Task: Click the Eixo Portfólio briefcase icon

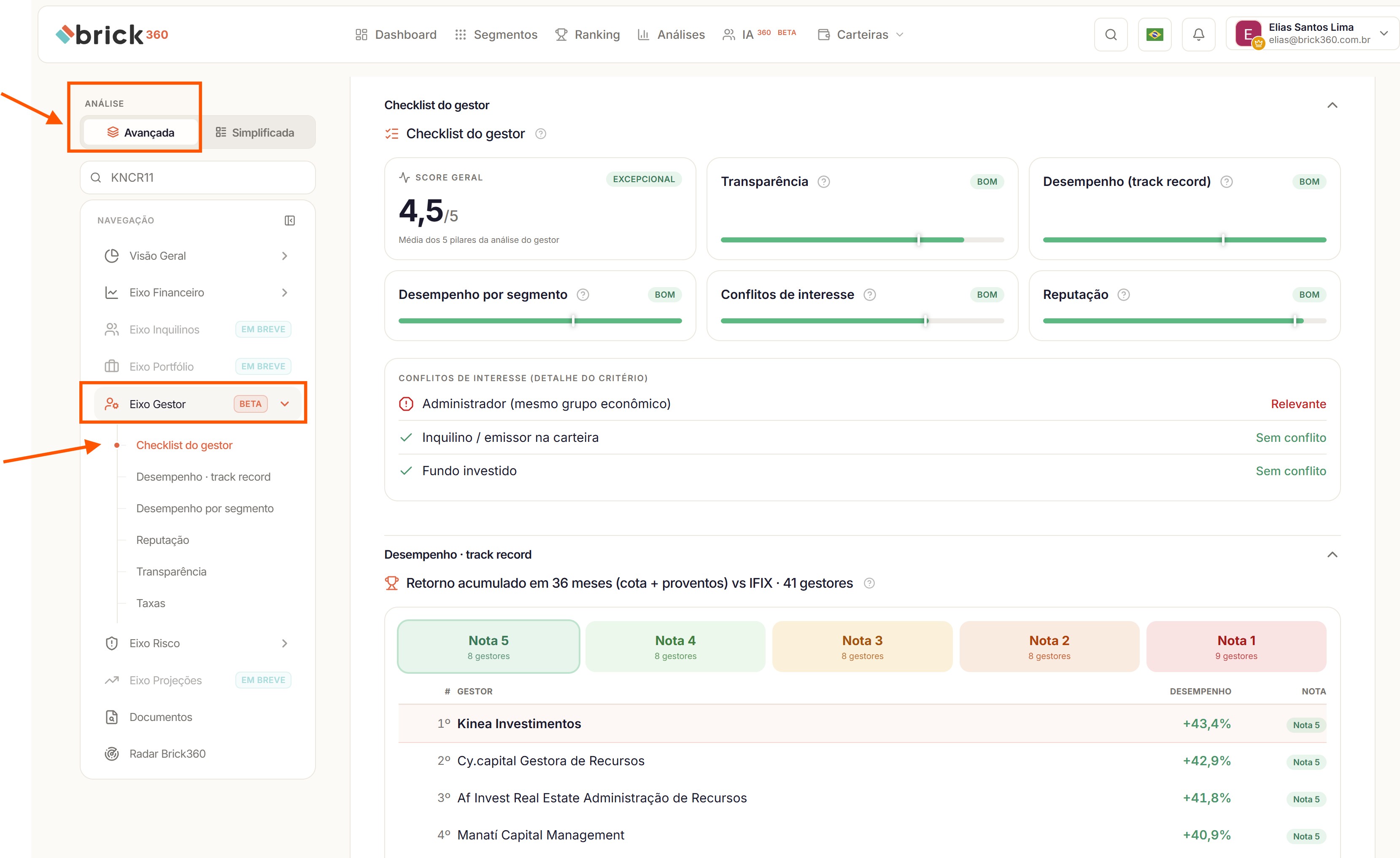Action: click(112, 367)
